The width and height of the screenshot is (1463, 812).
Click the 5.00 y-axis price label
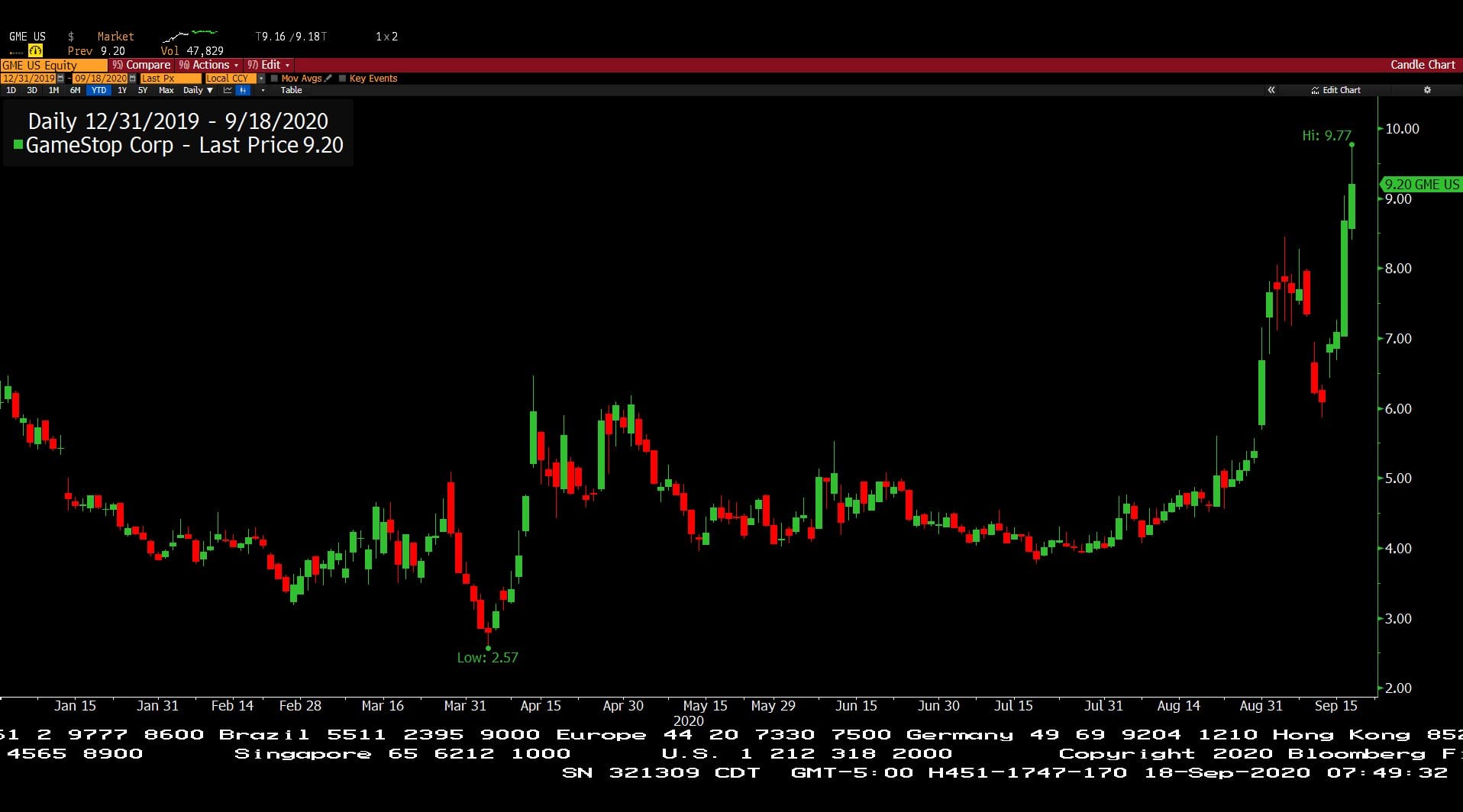click(x=1398, y=478)
